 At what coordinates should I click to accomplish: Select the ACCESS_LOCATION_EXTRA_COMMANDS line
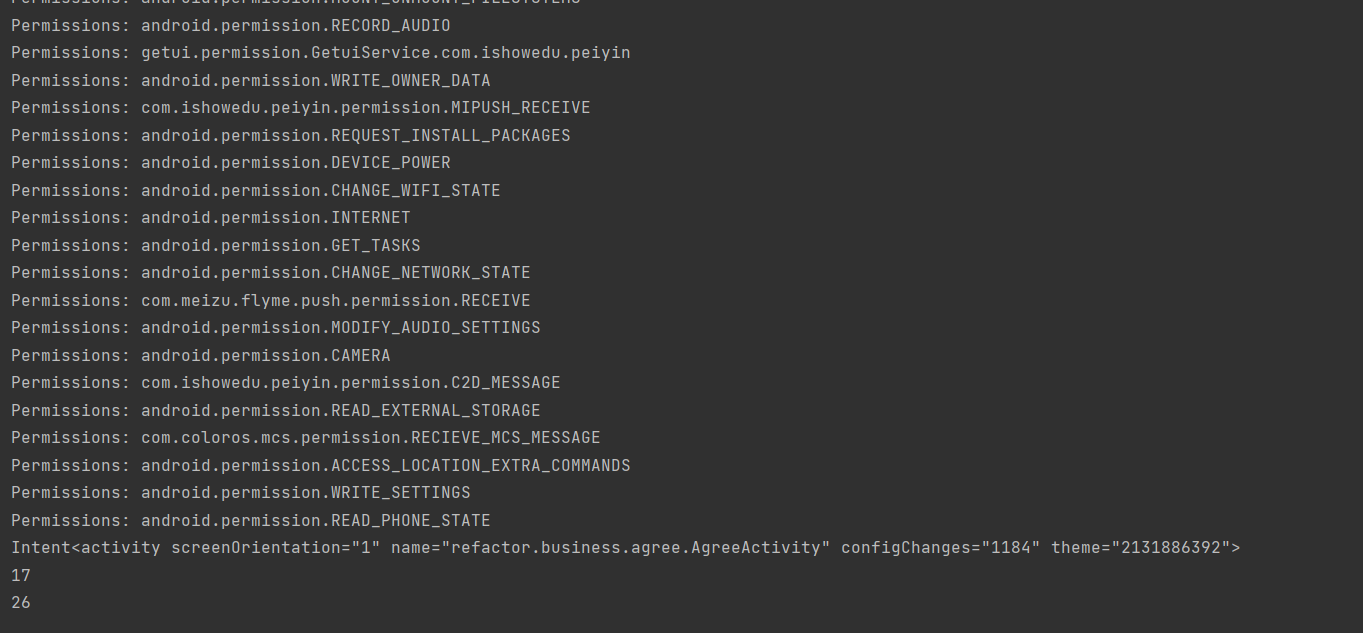[321, 465]
